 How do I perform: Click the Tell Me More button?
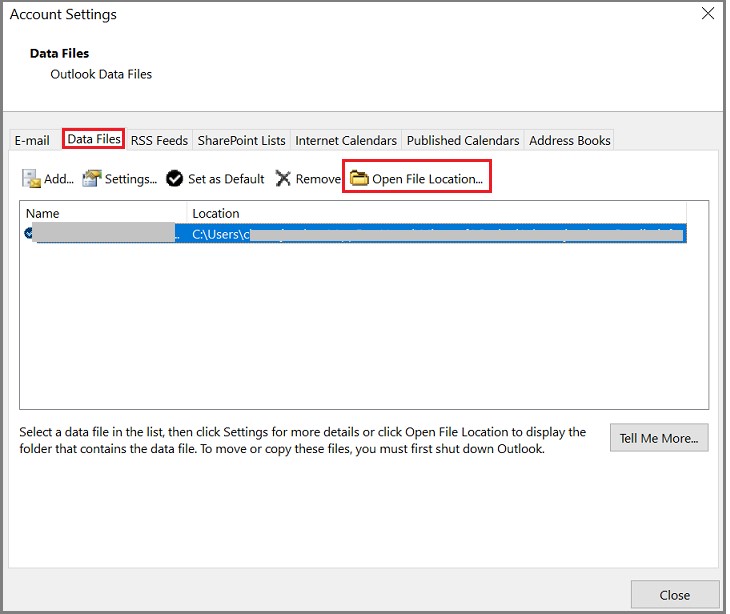(x=659, y=438)
